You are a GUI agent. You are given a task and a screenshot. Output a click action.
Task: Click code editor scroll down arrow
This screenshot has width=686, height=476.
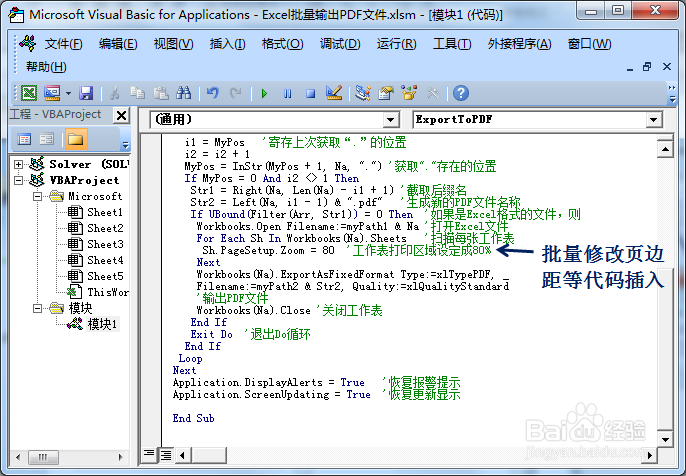coord(665,439)
